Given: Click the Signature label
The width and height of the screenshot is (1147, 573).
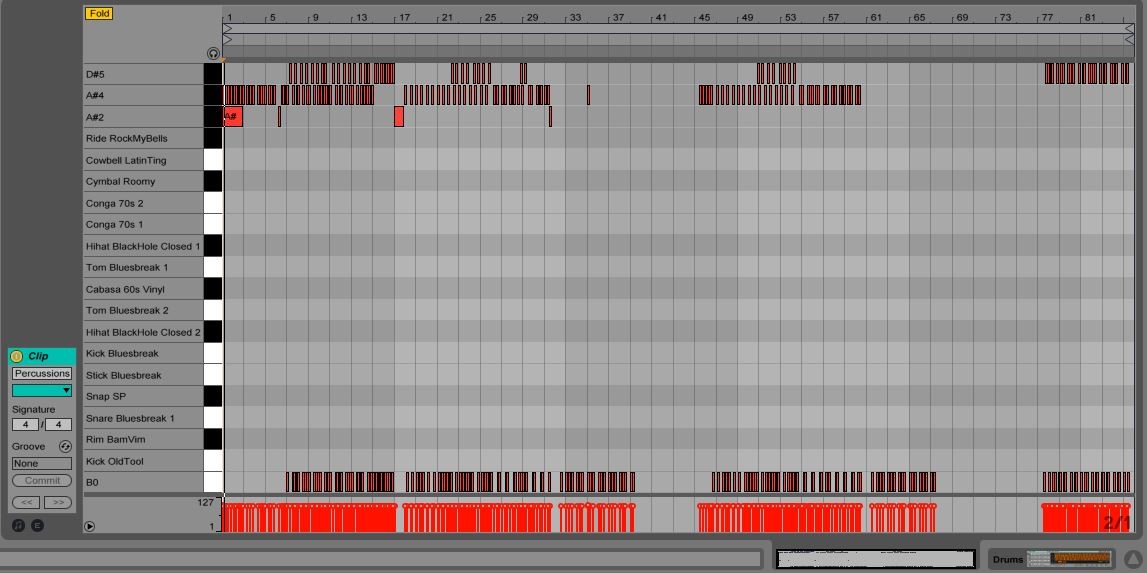Looking at the screenshot, I should [x=34, y=409].
